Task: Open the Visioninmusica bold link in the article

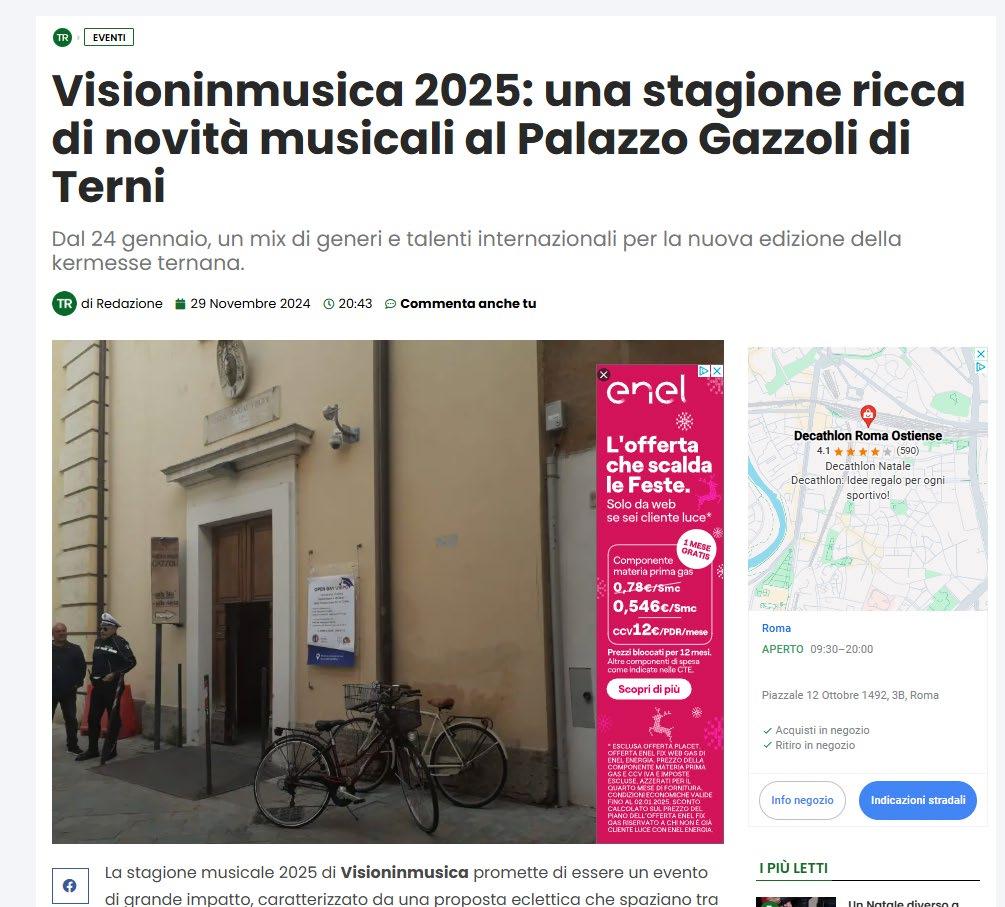Action: (404, 872)
